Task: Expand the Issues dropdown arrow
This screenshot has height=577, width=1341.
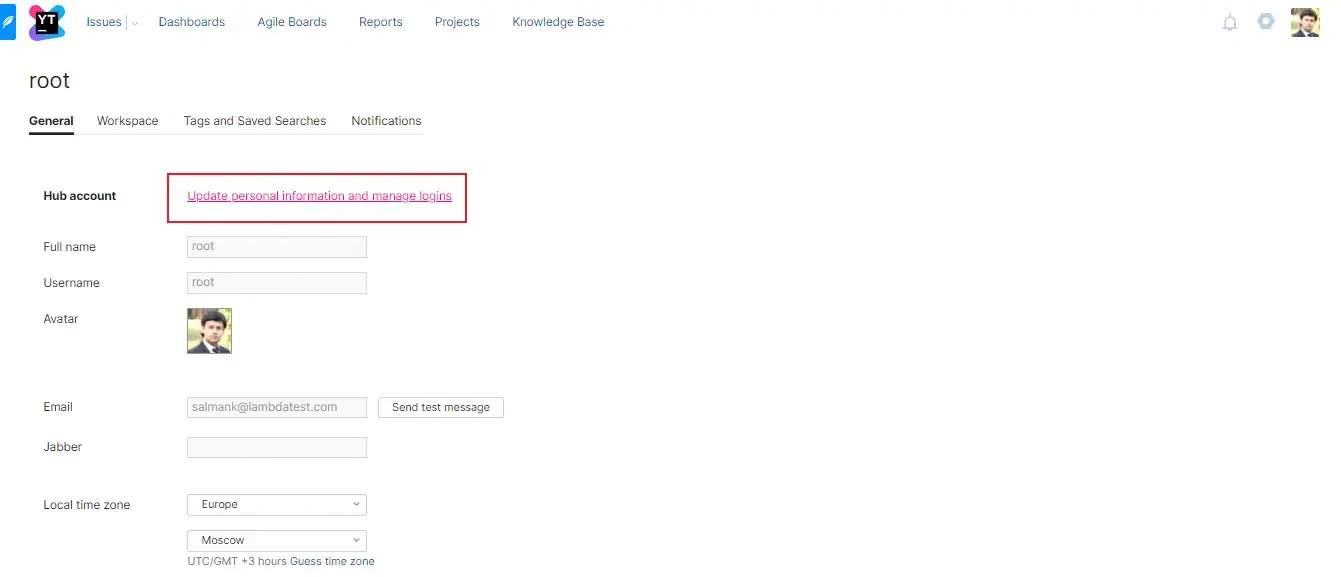Action: click(135, 22)
